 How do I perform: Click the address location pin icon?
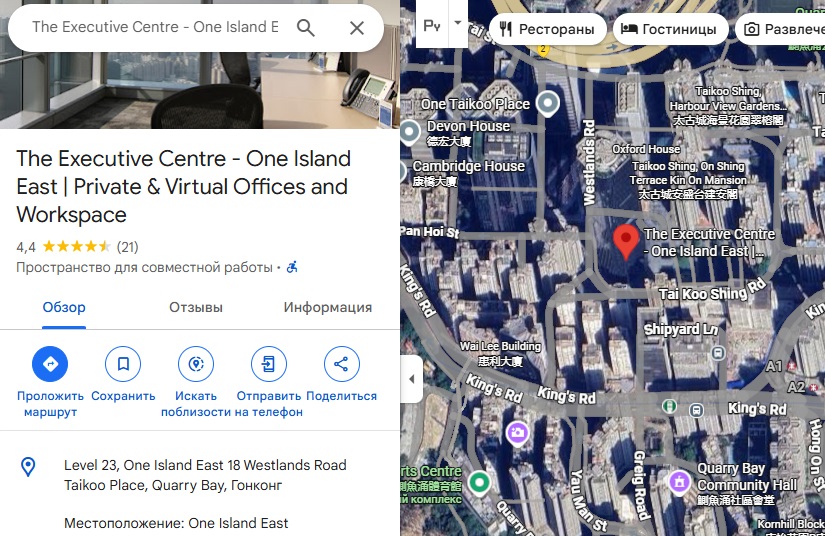click(28, 467)
